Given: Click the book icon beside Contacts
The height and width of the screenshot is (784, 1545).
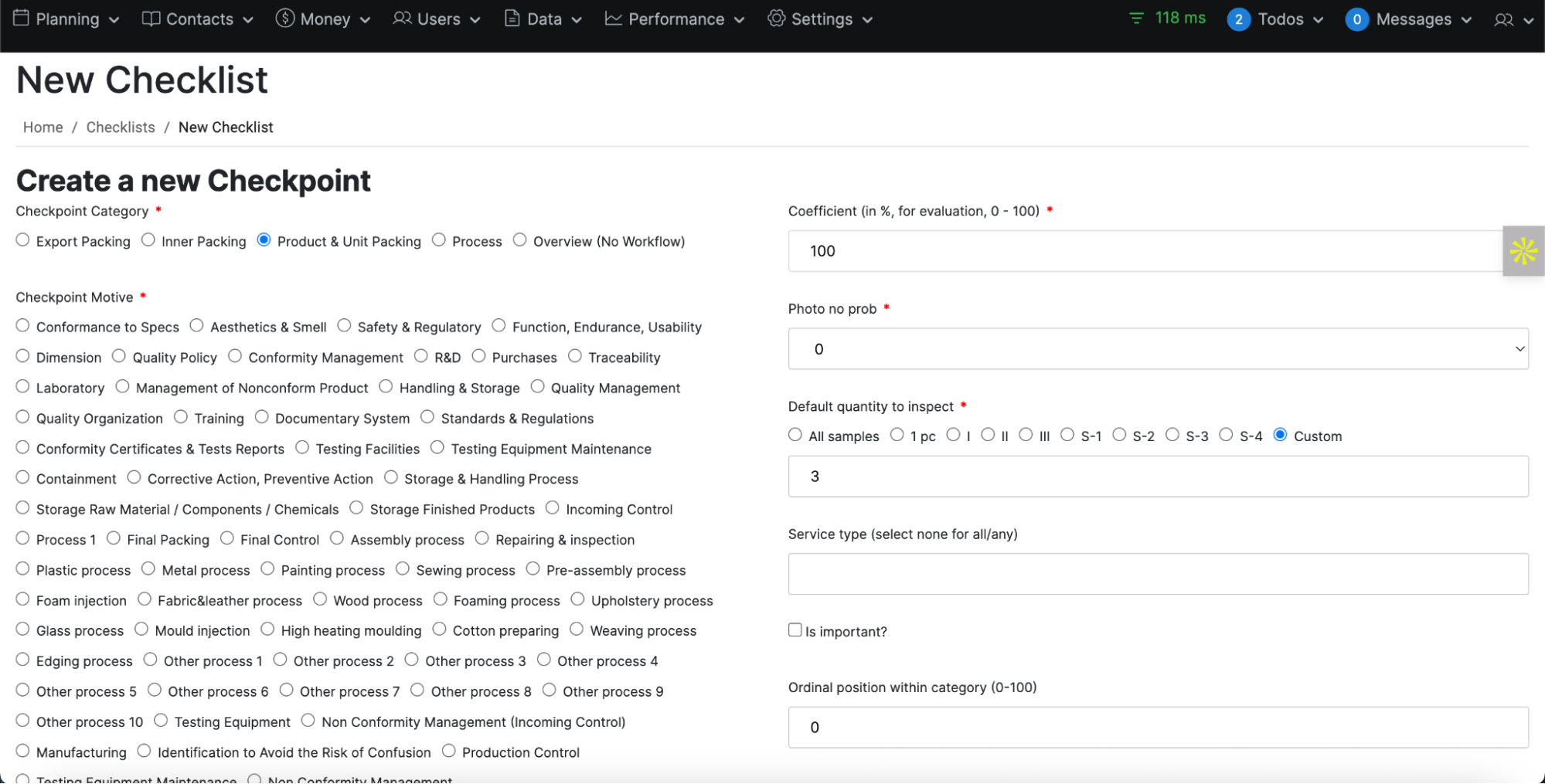Looking at the screenshot, I should click(151, 19).
